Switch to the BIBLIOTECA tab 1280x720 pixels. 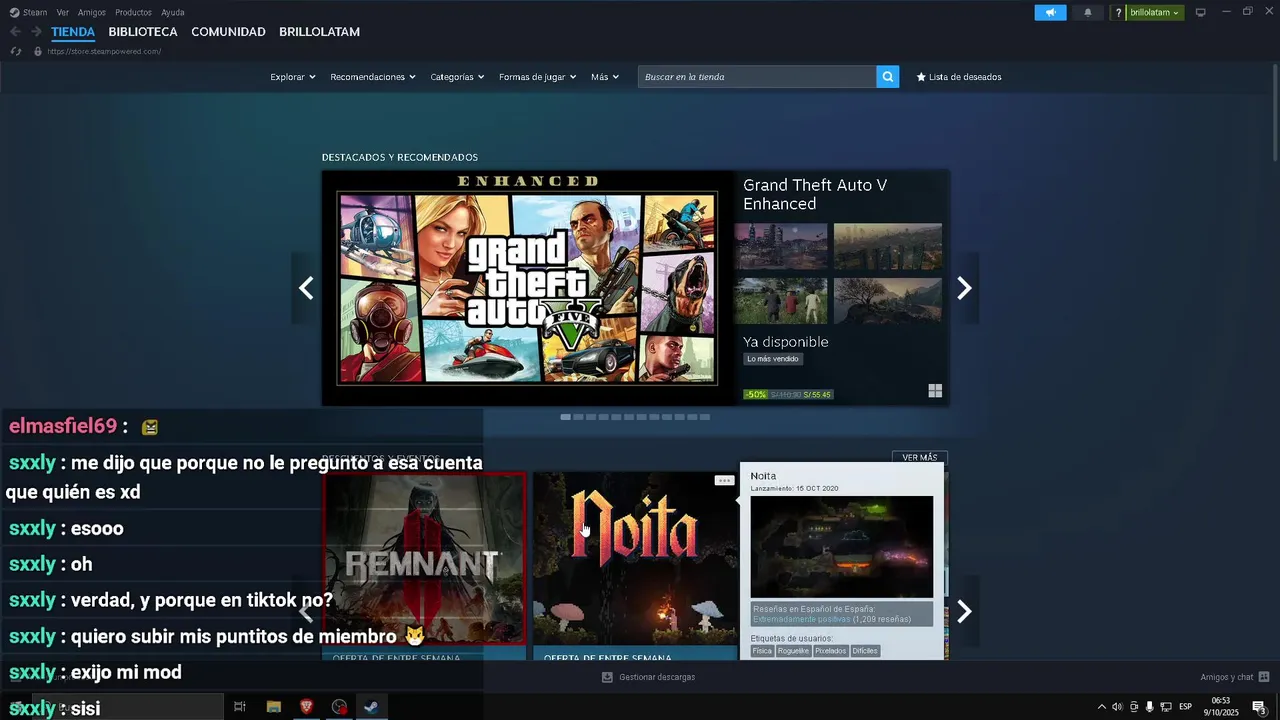pos(143,32)
